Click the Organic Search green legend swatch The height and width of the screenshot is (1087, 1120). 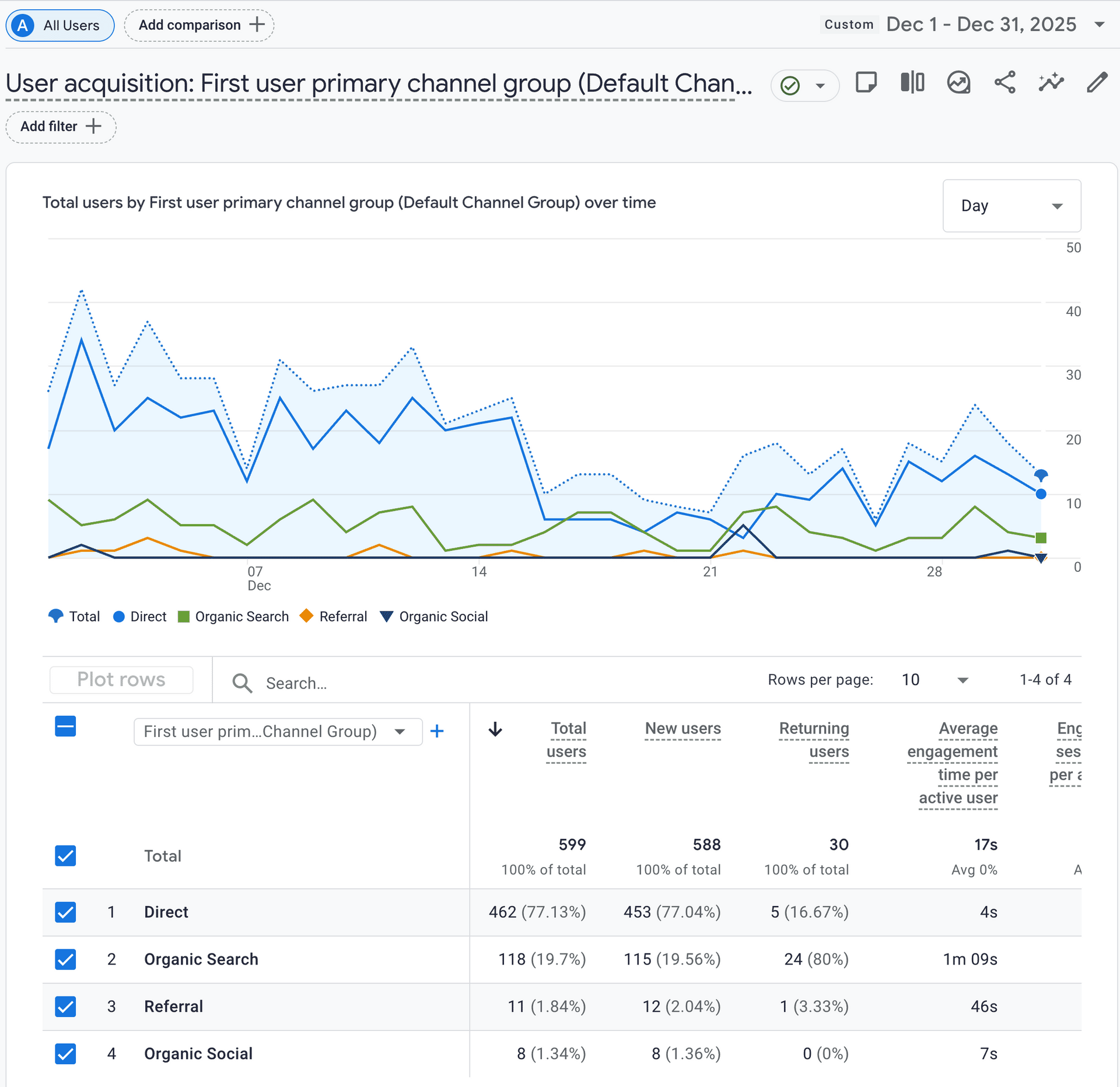[184, 617]
